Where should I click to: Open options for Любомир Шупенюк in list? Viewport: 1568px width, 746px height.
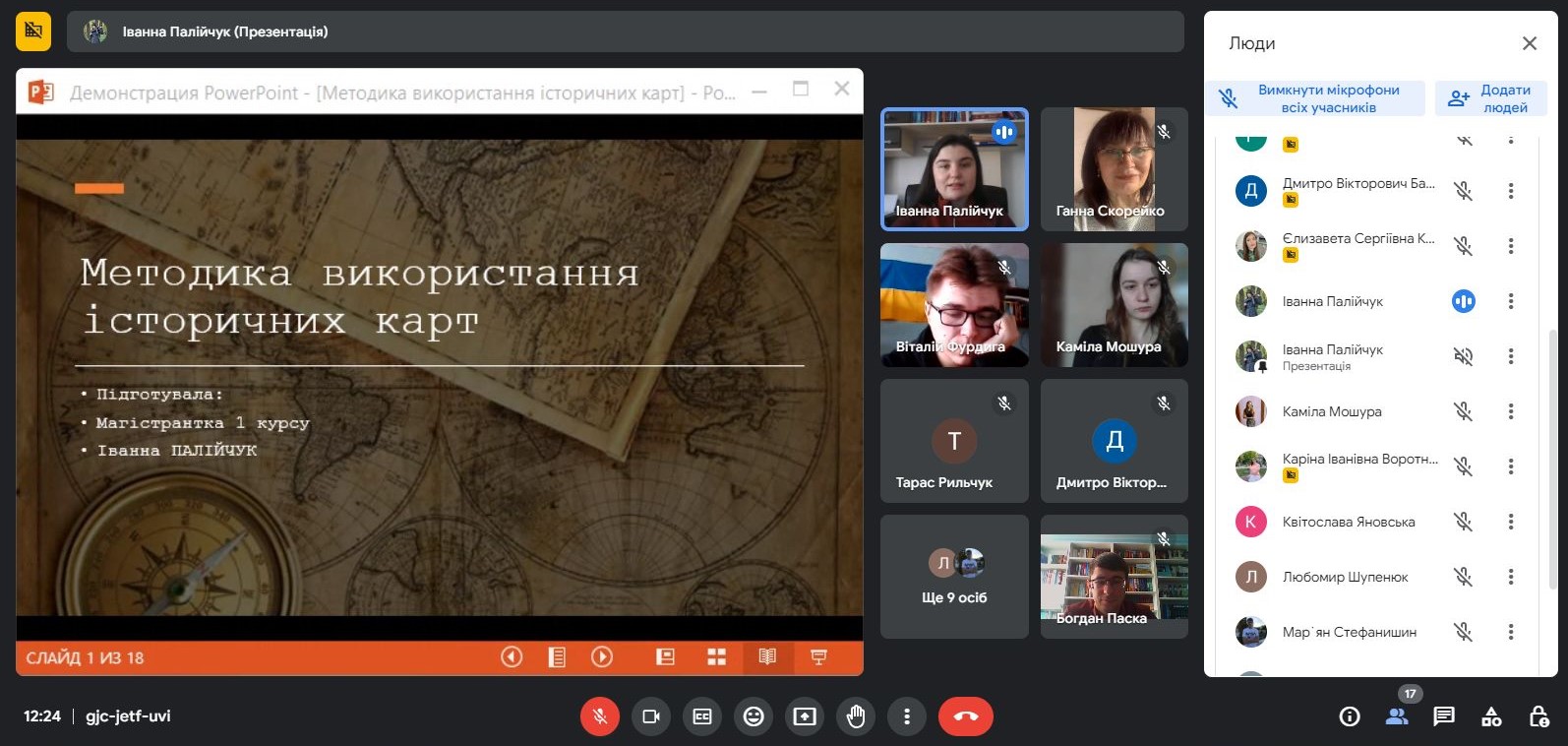click(x=1511, y=577)
